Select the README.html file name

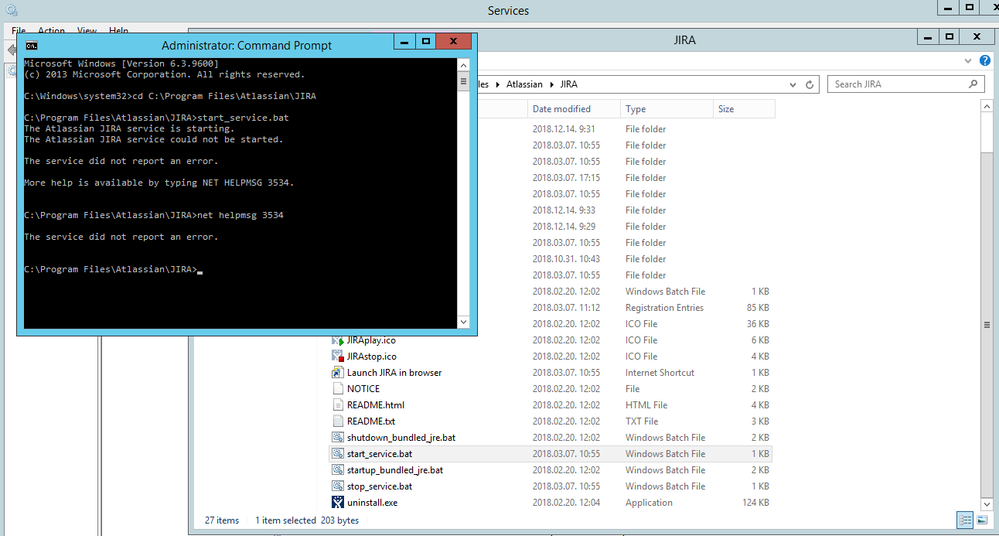376,405
